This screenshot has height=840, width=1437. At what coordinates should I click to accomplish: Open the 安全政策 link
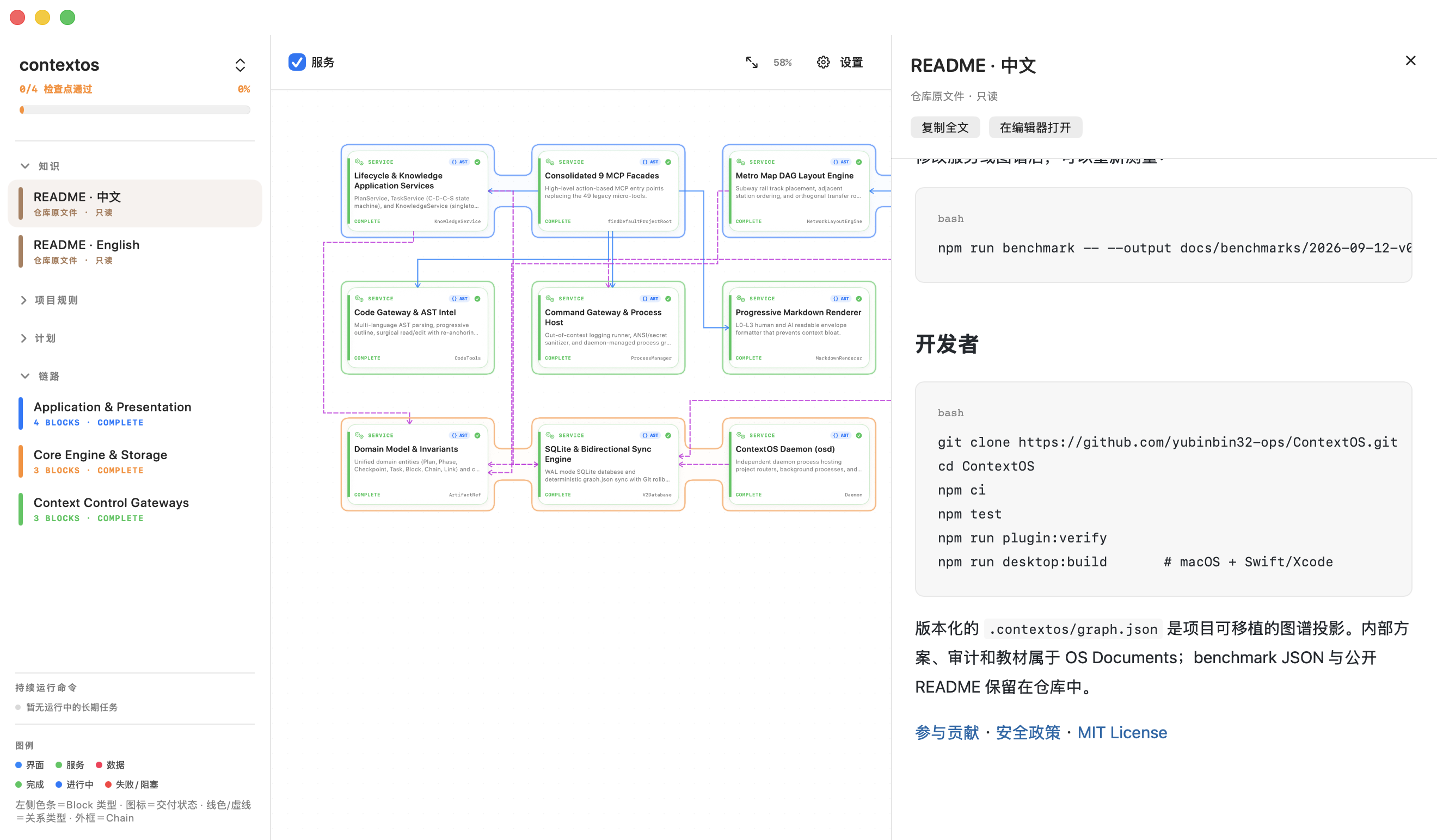pyautogui.click(x=1028, y=732)
